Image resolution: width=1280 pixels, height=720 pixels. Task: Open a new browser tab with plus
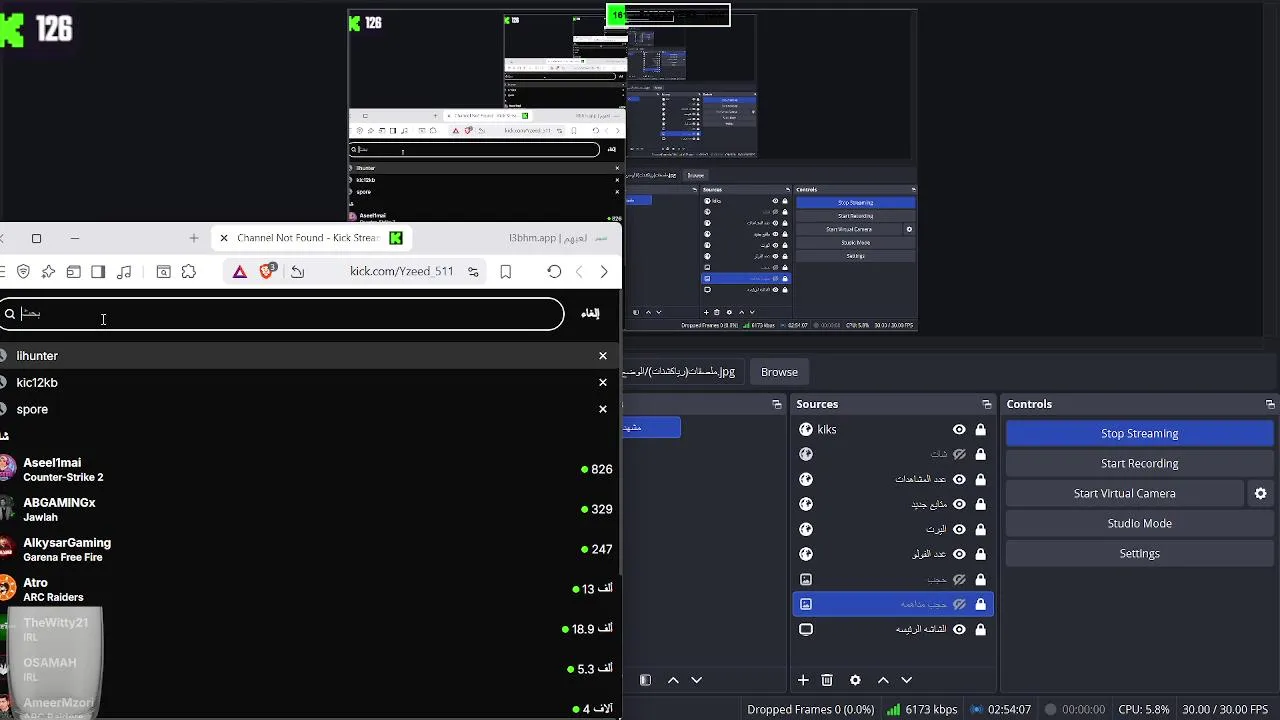click(x=194, y=238)
